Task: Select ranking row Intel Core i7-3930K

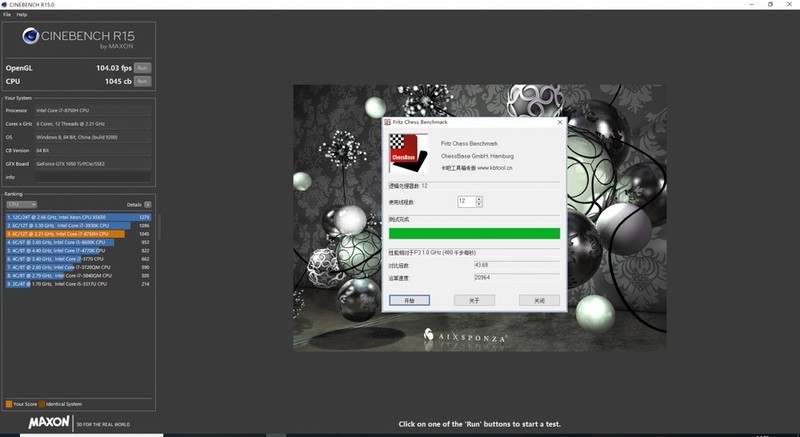Action: (x=79, y=225)
